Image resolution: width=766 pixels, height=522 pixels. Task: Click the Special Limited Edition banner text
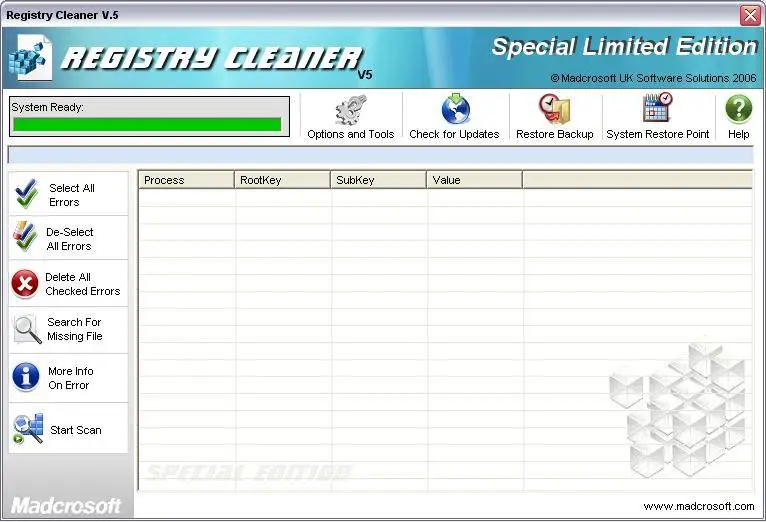(624, 46)
